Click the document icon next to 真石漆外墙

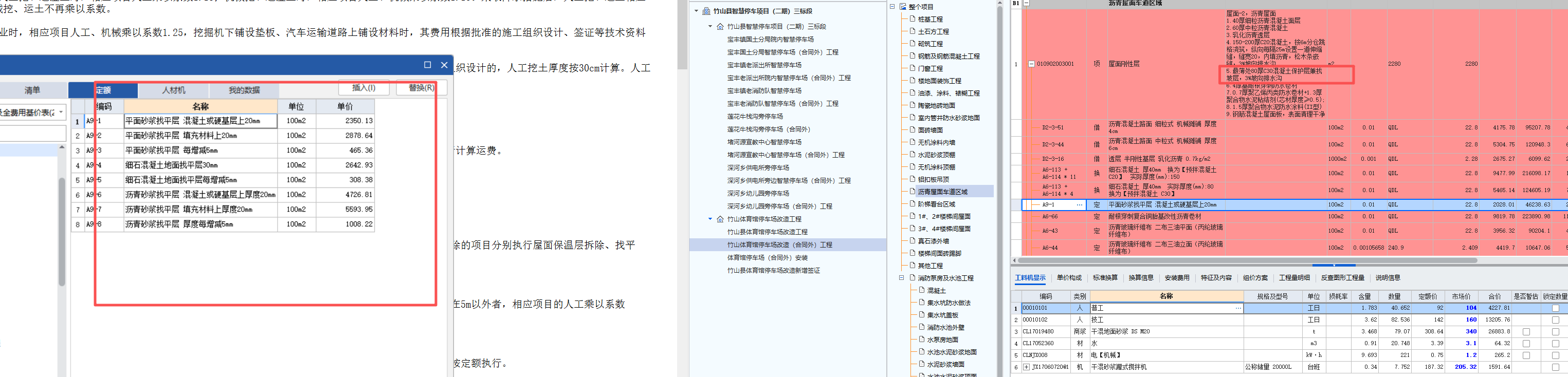[913, 241]
